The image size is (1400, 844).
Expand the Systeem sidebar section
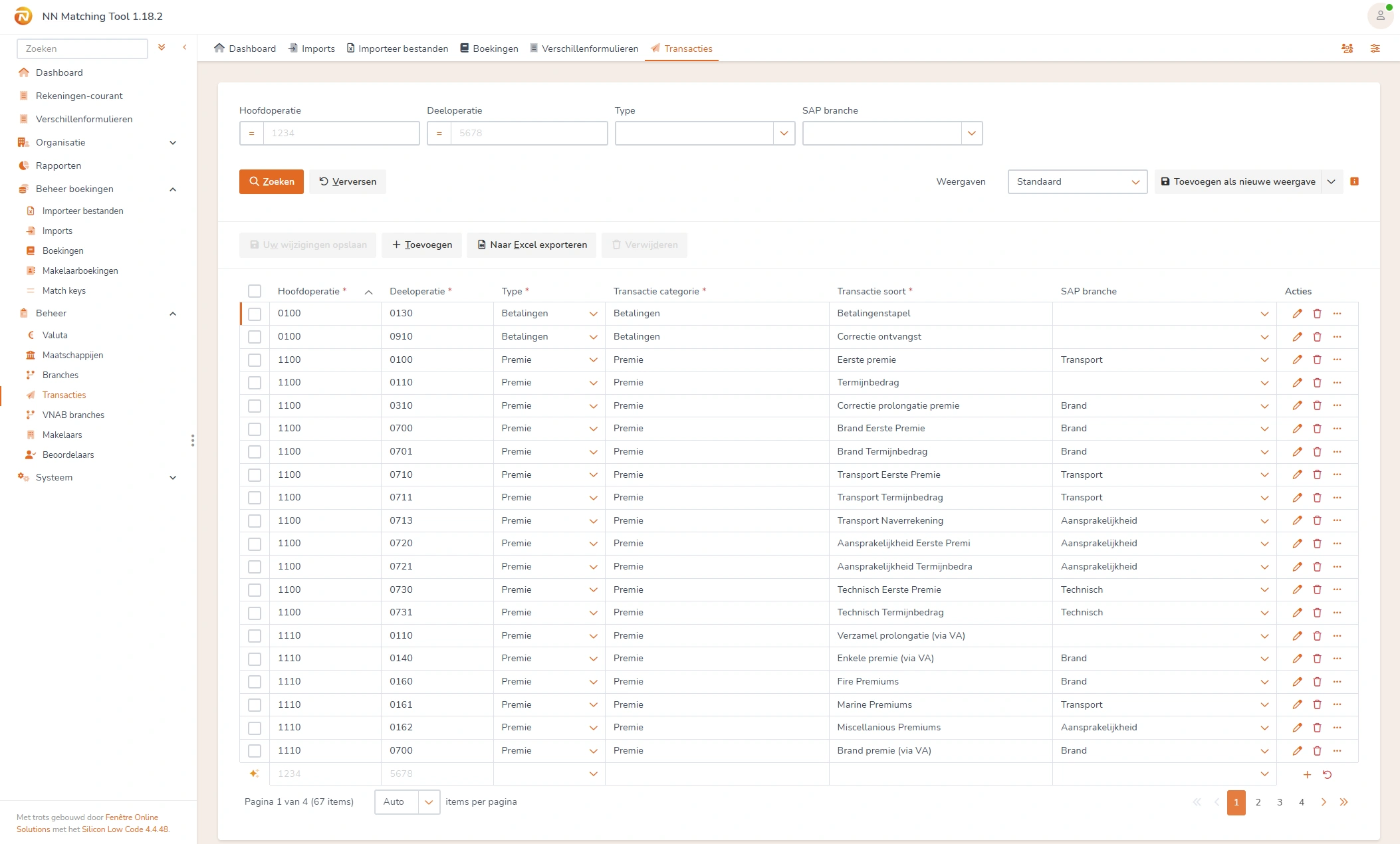173,478
